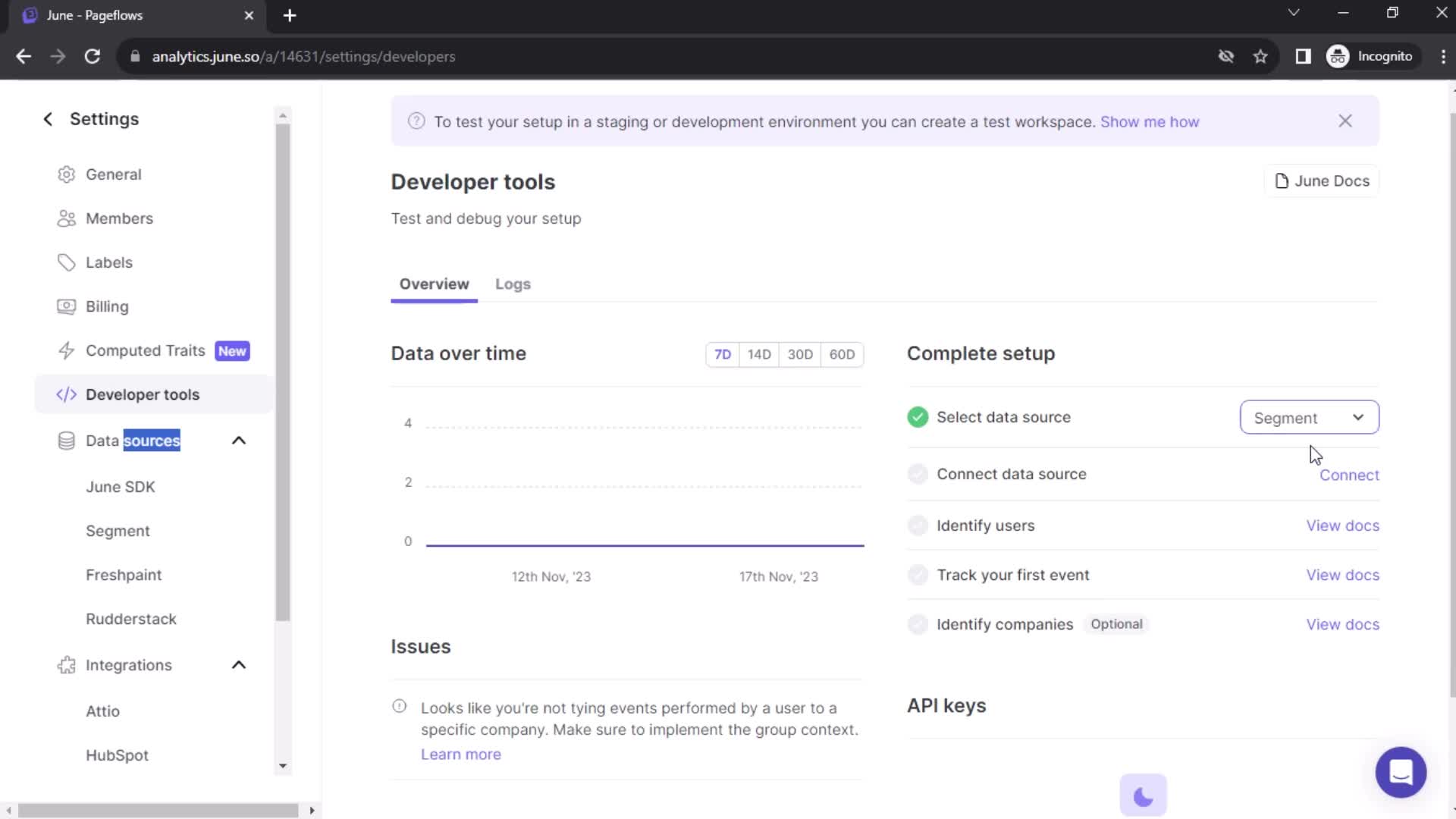1456x819 pixels.
Task: Click the Members people icon
Action: (67, 218)
